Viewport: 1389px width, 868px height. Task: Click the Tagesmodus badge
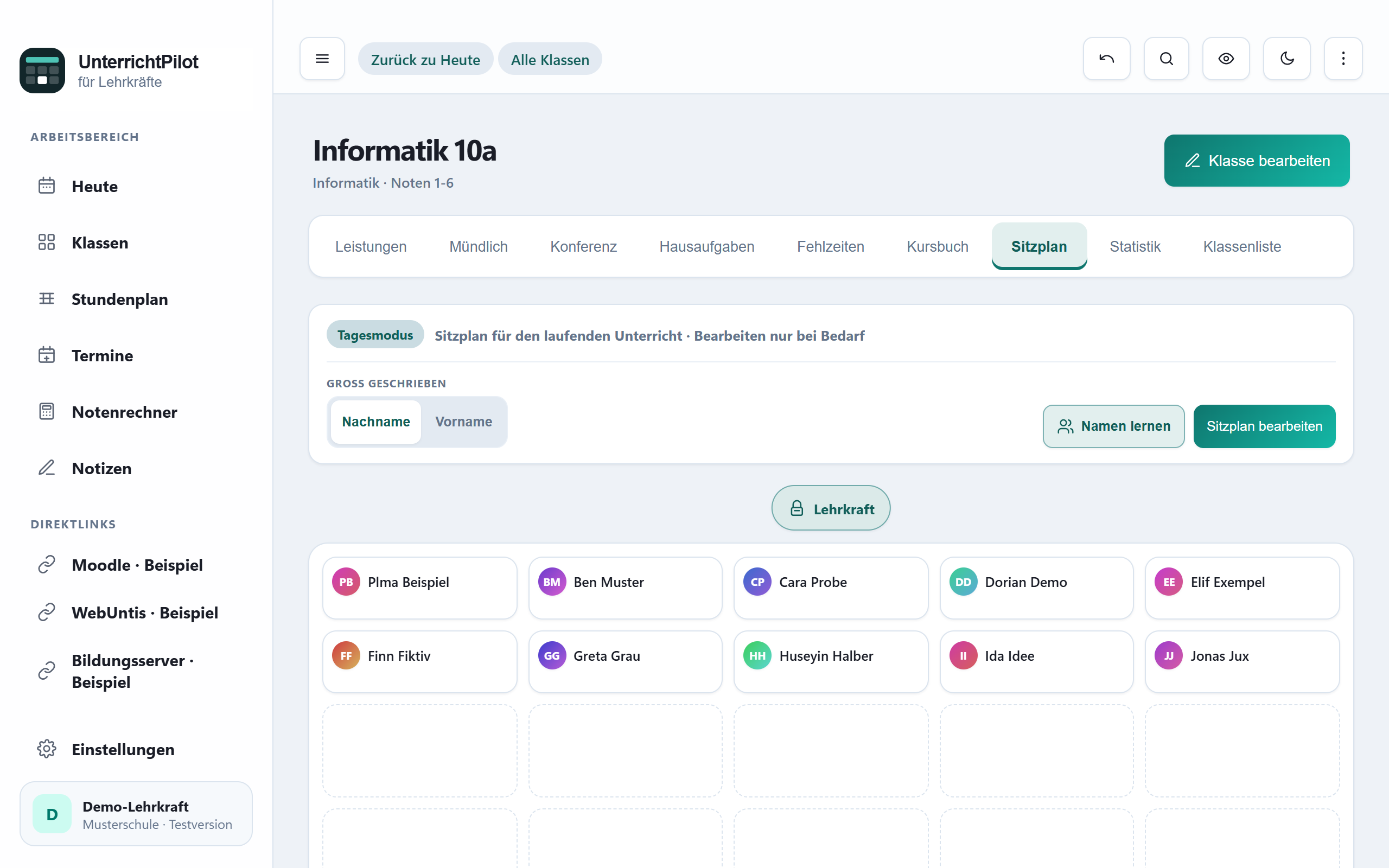click(x=375, y=335)
